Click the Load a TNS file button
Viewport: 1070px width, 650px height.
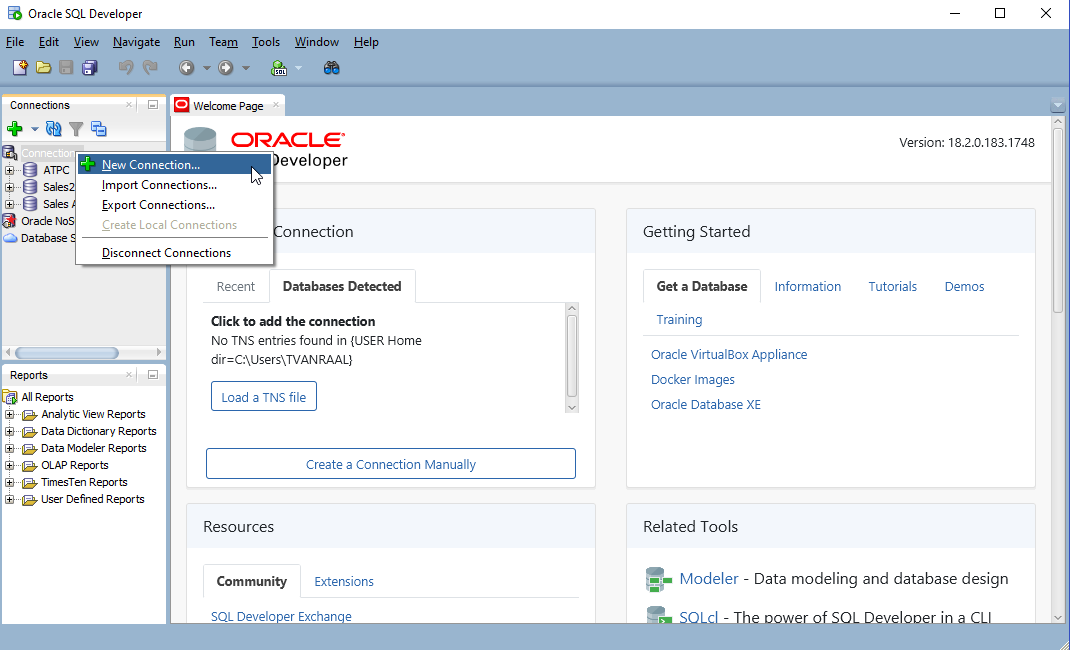coord(264,396)
